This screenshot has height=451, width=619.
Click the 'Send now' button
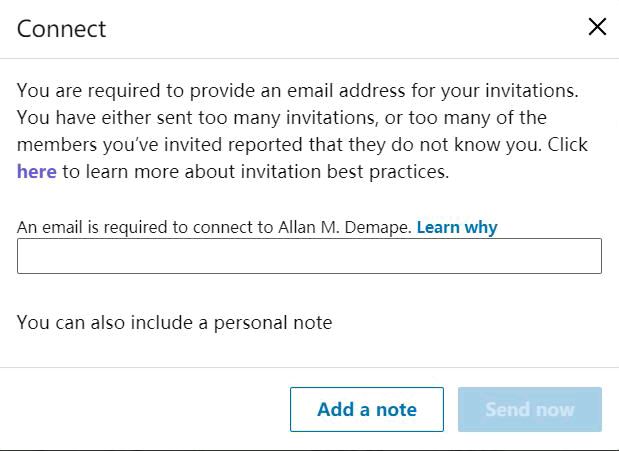click(x=529, y=409)
